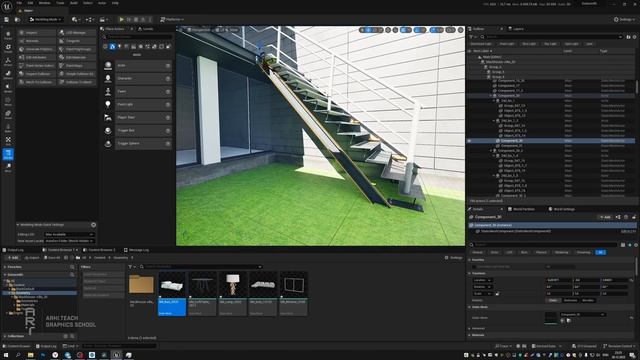The height and width of the screenshot is (360, 640).
Task: Choose the Mesh To Collision tool
Action: point(36,82)
